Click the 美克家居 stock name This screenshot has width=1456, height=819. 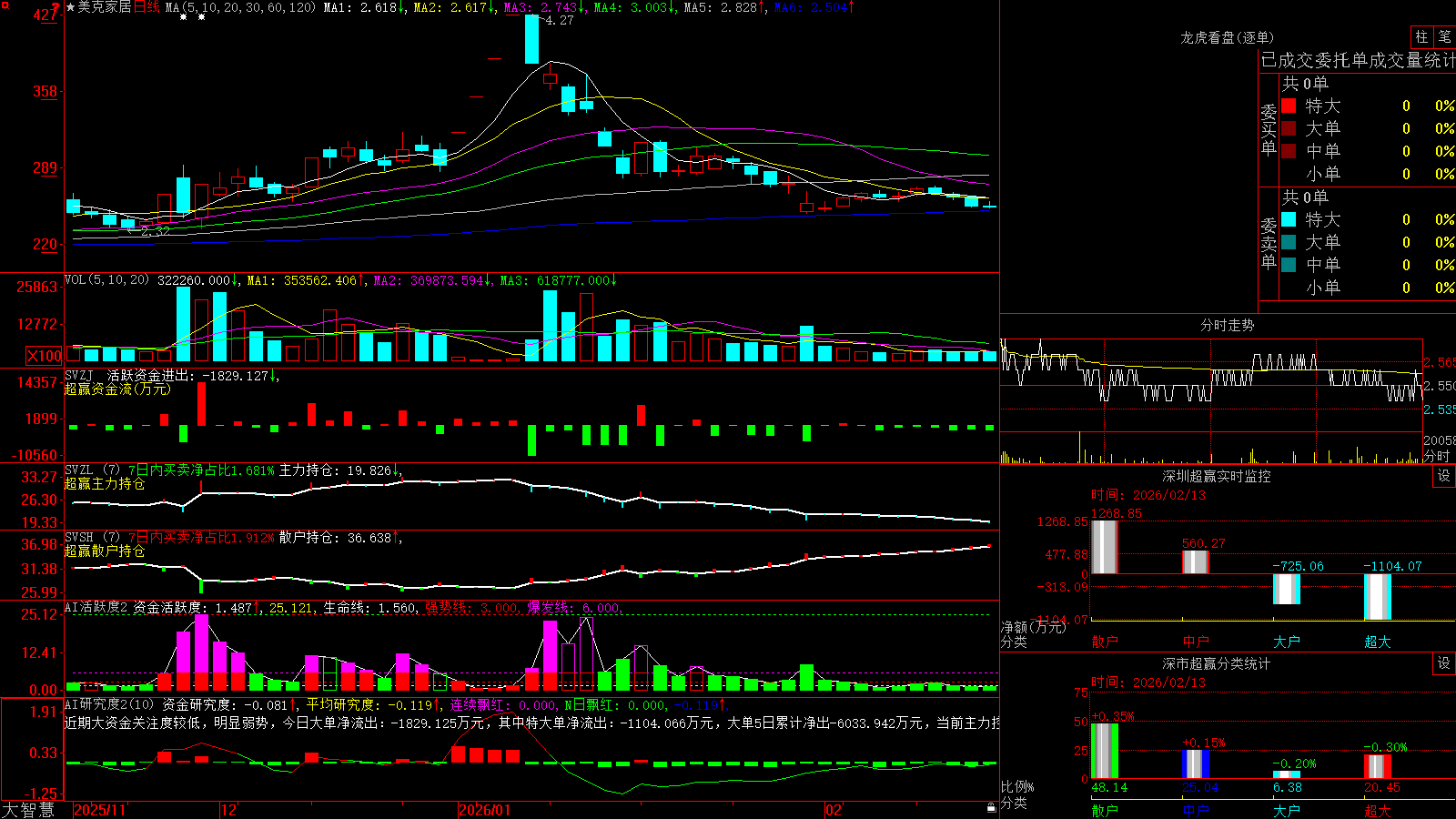105,7
